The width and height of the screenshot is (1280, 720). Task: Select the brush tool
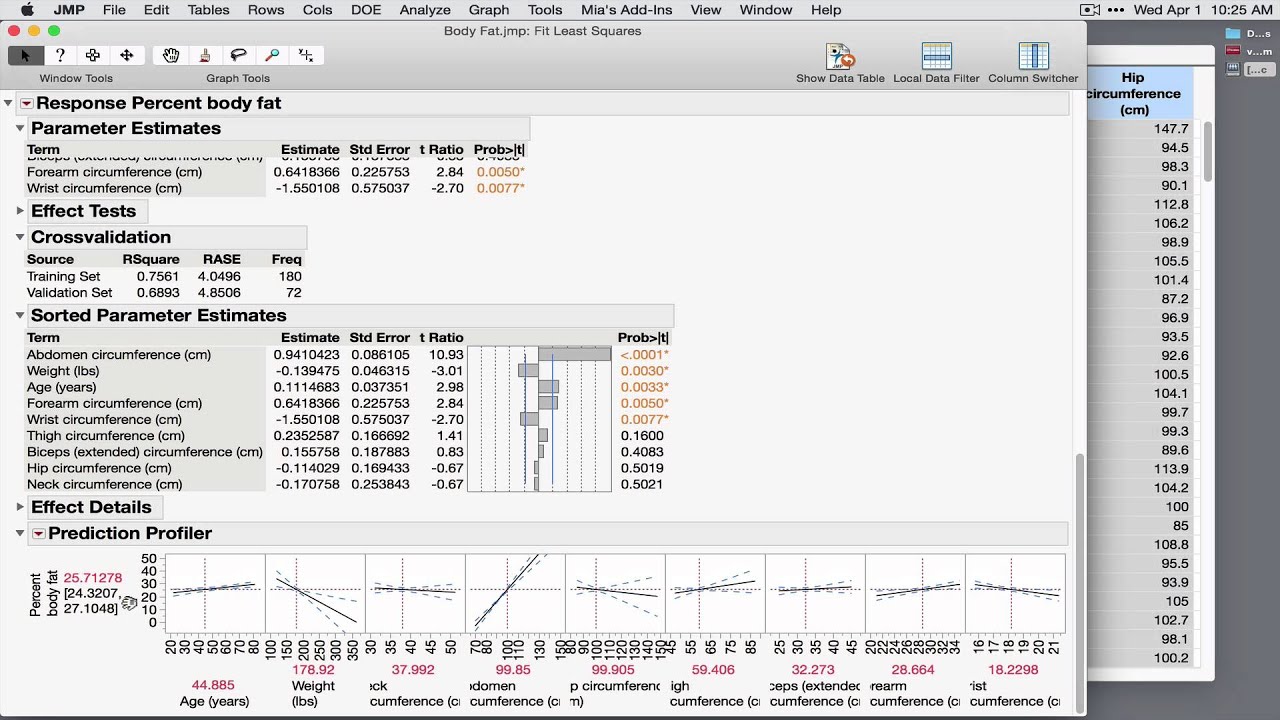coord(205,55)
